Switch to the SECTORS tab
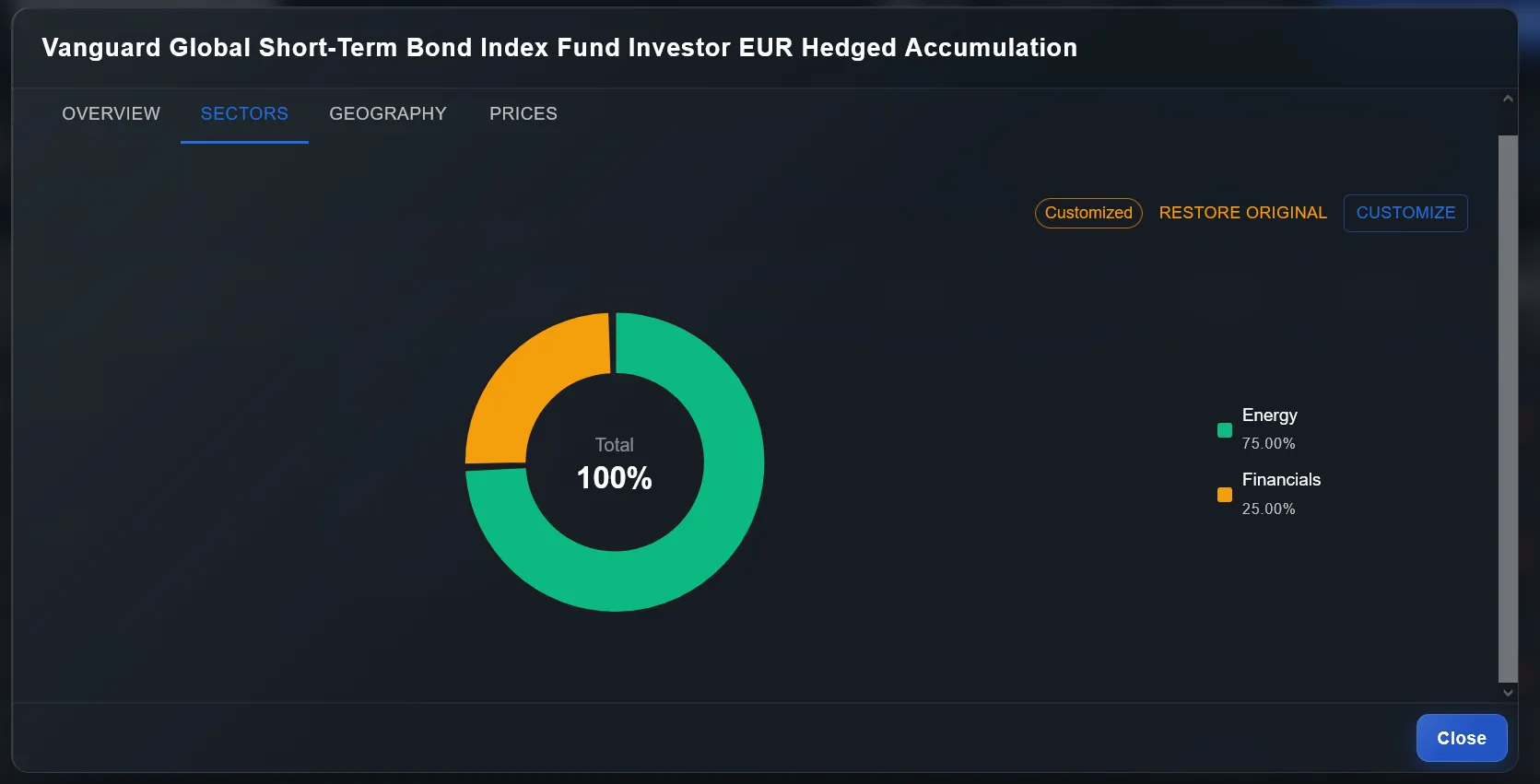Image resolution: width=1540 pixels, height=784 pixels. pos(243,113)
